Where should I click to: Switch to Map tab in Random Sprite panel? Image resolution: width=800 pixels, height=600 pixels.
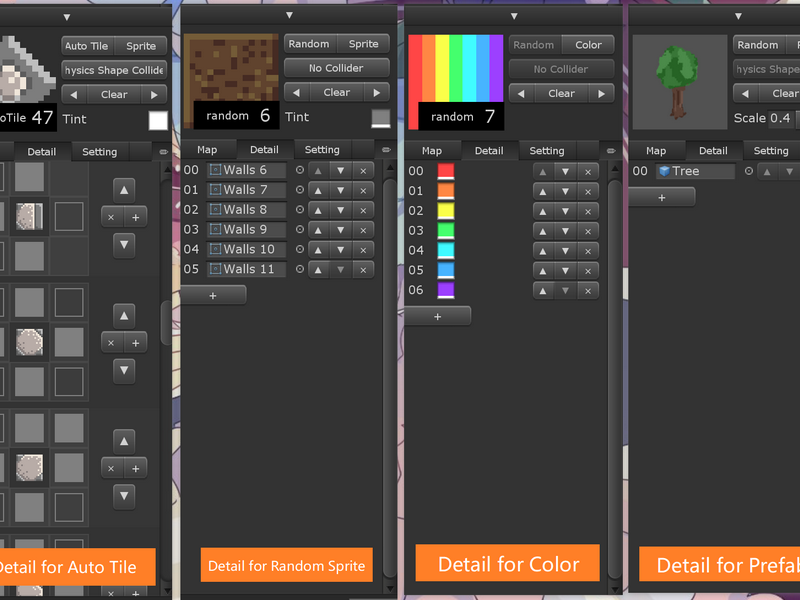[207, 150]
